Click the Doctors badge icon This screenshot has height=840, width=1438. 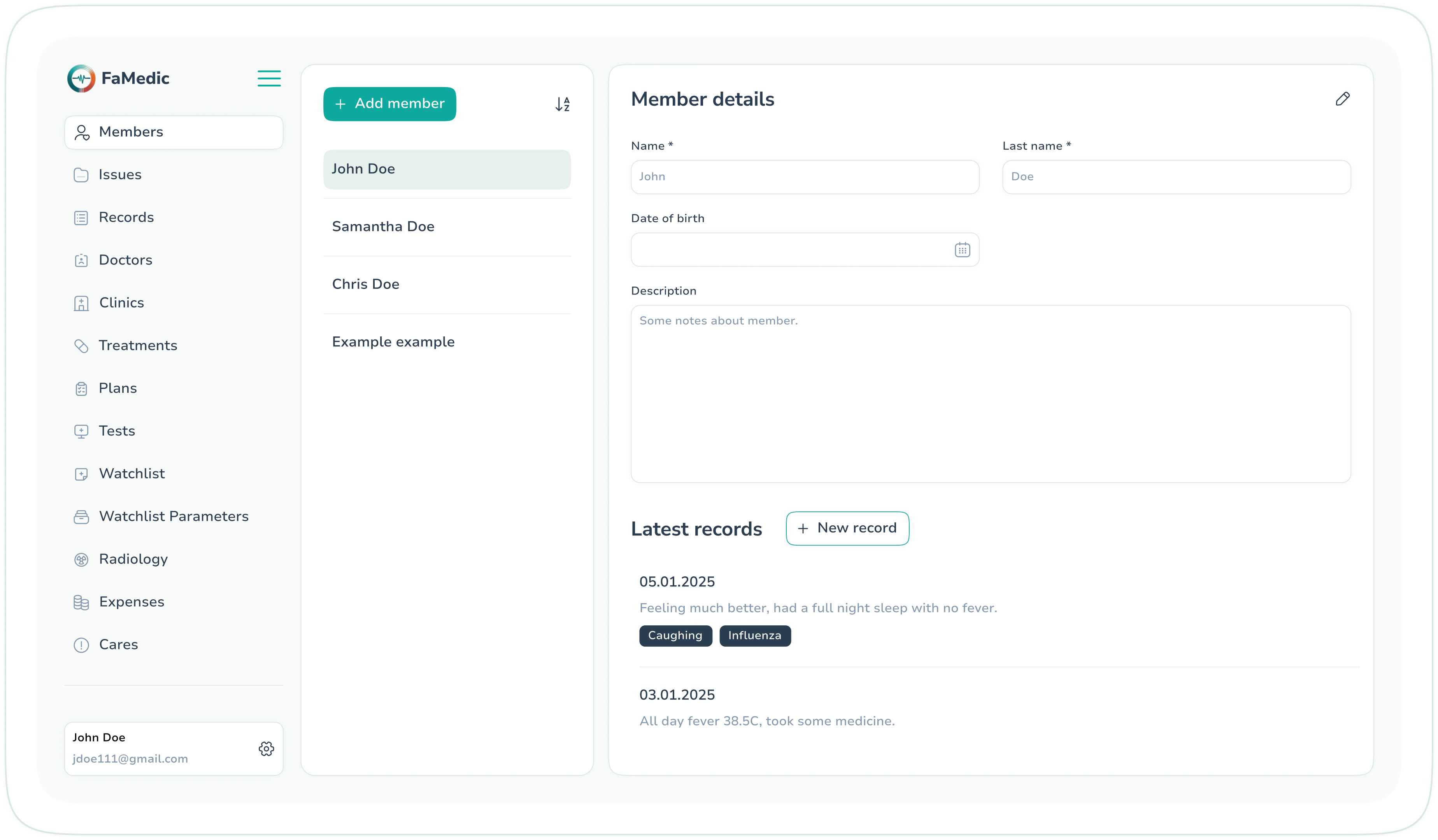point(81,261)
